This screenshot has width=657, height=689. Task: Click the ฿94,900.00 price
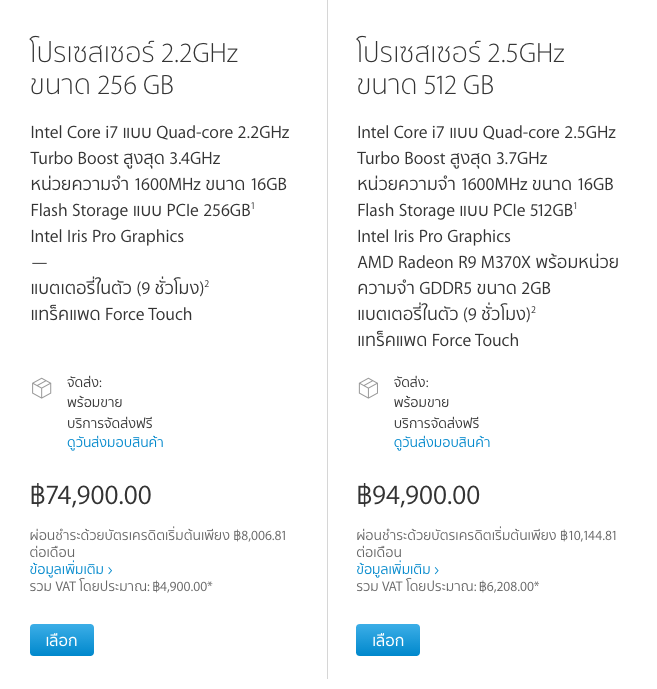click(x=418, y=495)
